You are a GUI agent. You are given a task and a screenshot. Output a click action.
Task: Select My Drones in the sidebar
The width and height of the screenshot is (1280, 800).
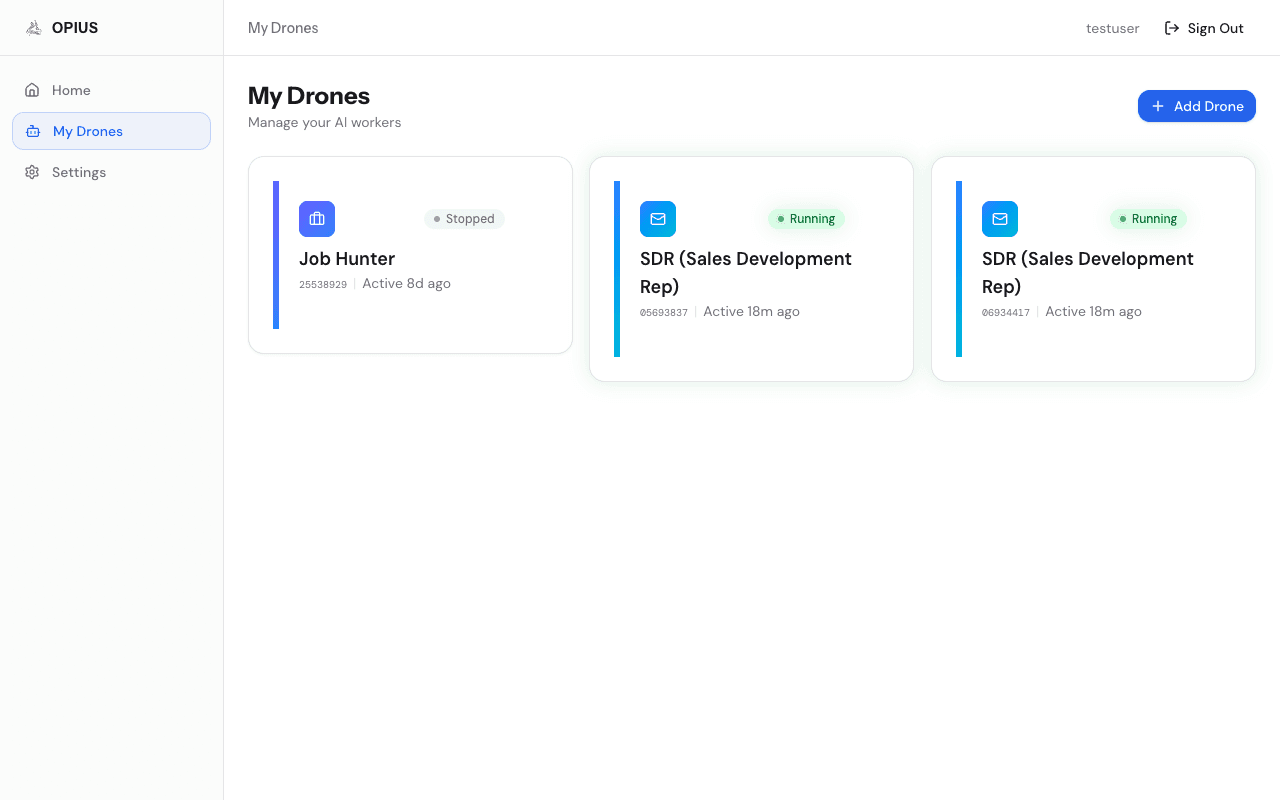(88, 131)
